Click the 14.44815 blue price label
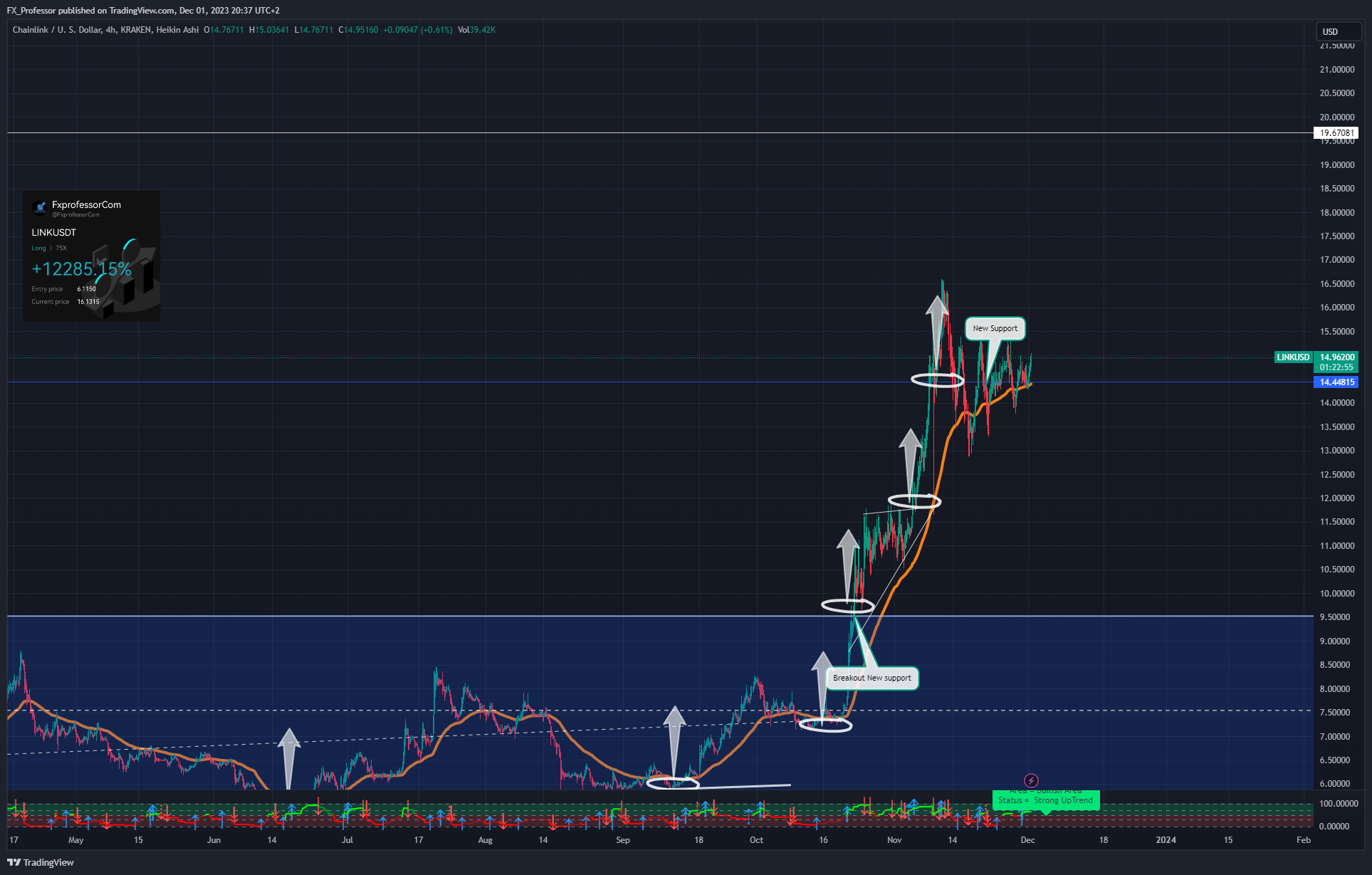1372x875 pixels. (x=1336, y=382)
